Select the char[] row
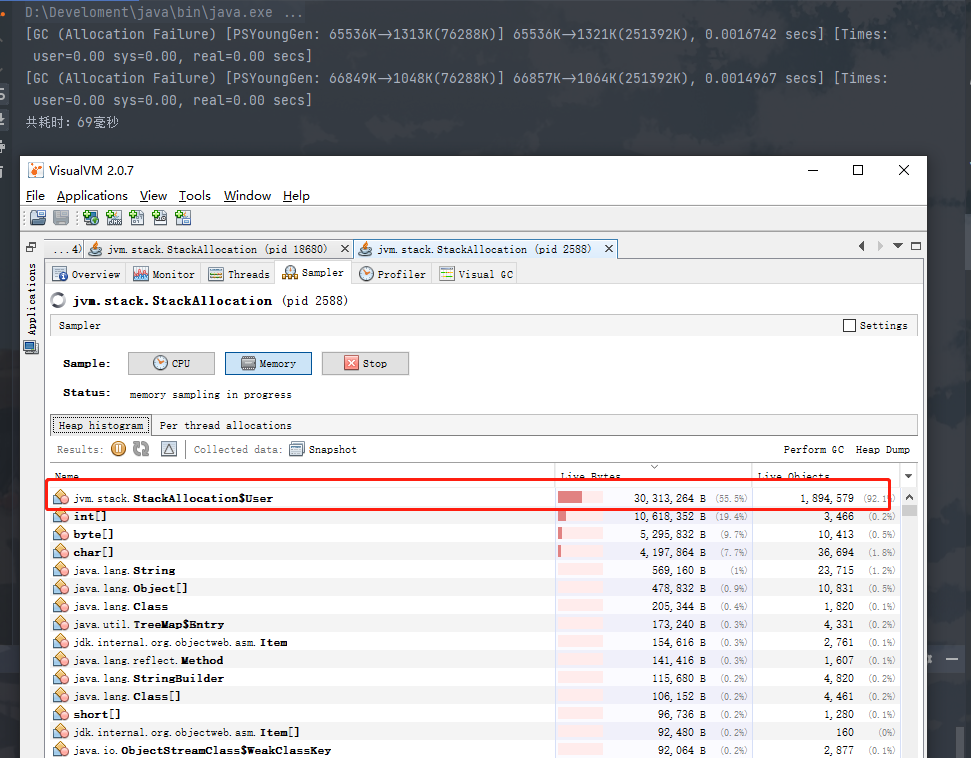The image size is (971, 758). [476, 552]
